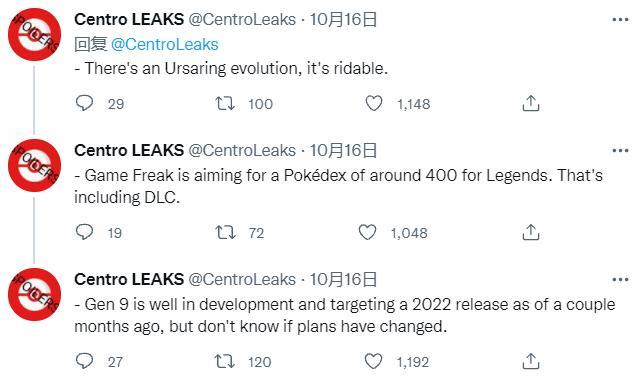This screenshot has width=644, height=379.
Task: Like the Pokédex of 400 tweet
Action: coord(367,232)
